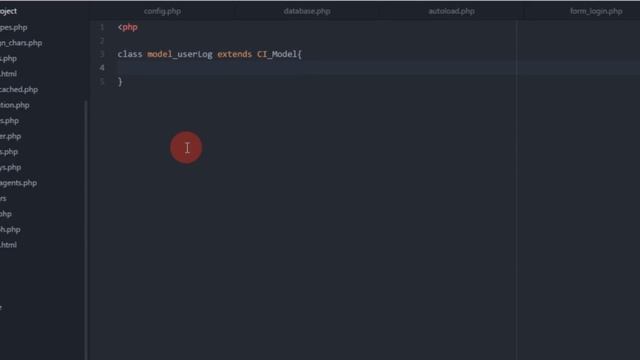Open the file ending in pes.php

(x=13, y=27)
